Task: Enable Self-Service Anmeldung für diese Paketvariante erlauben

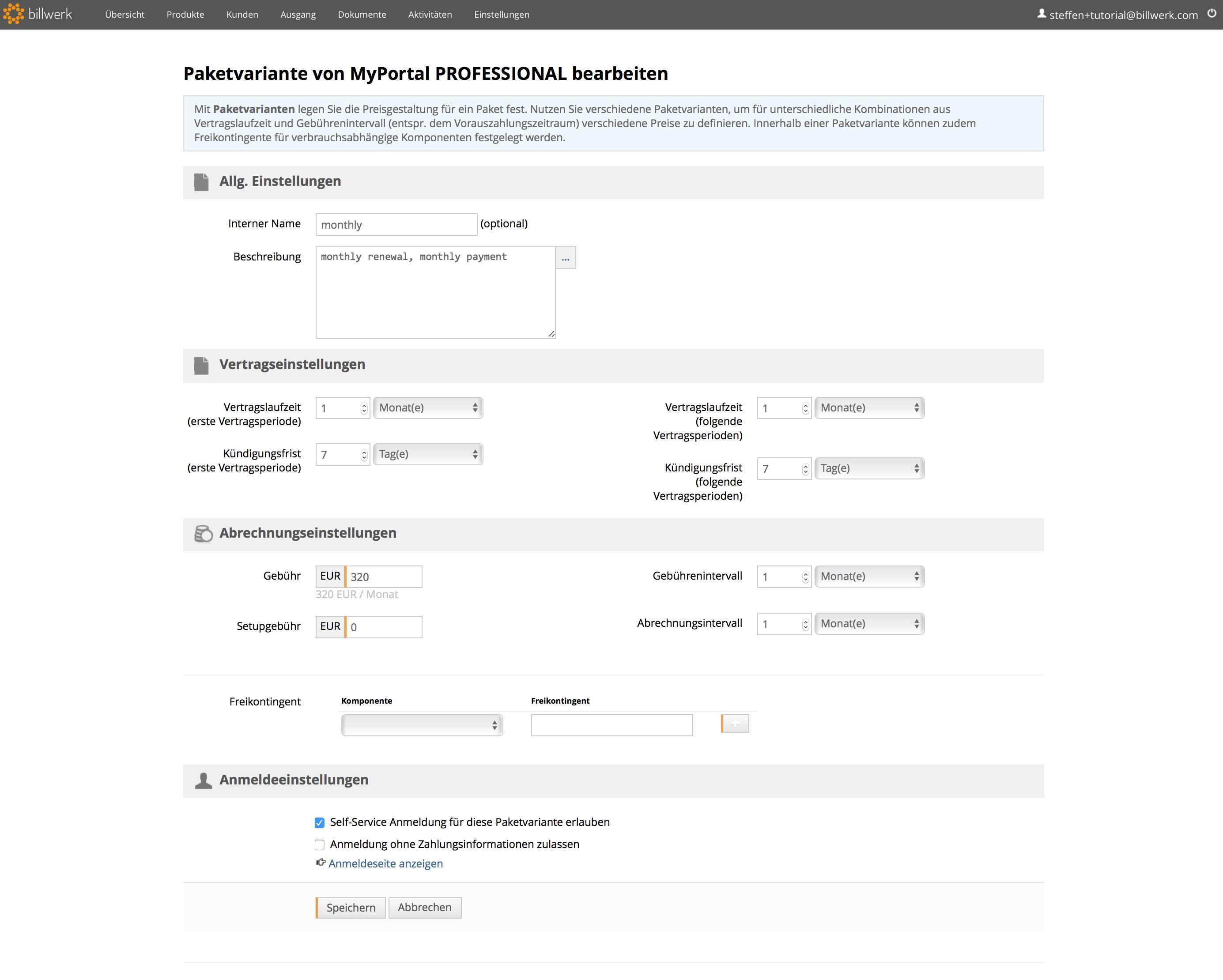Action: [x=320, y=821]
